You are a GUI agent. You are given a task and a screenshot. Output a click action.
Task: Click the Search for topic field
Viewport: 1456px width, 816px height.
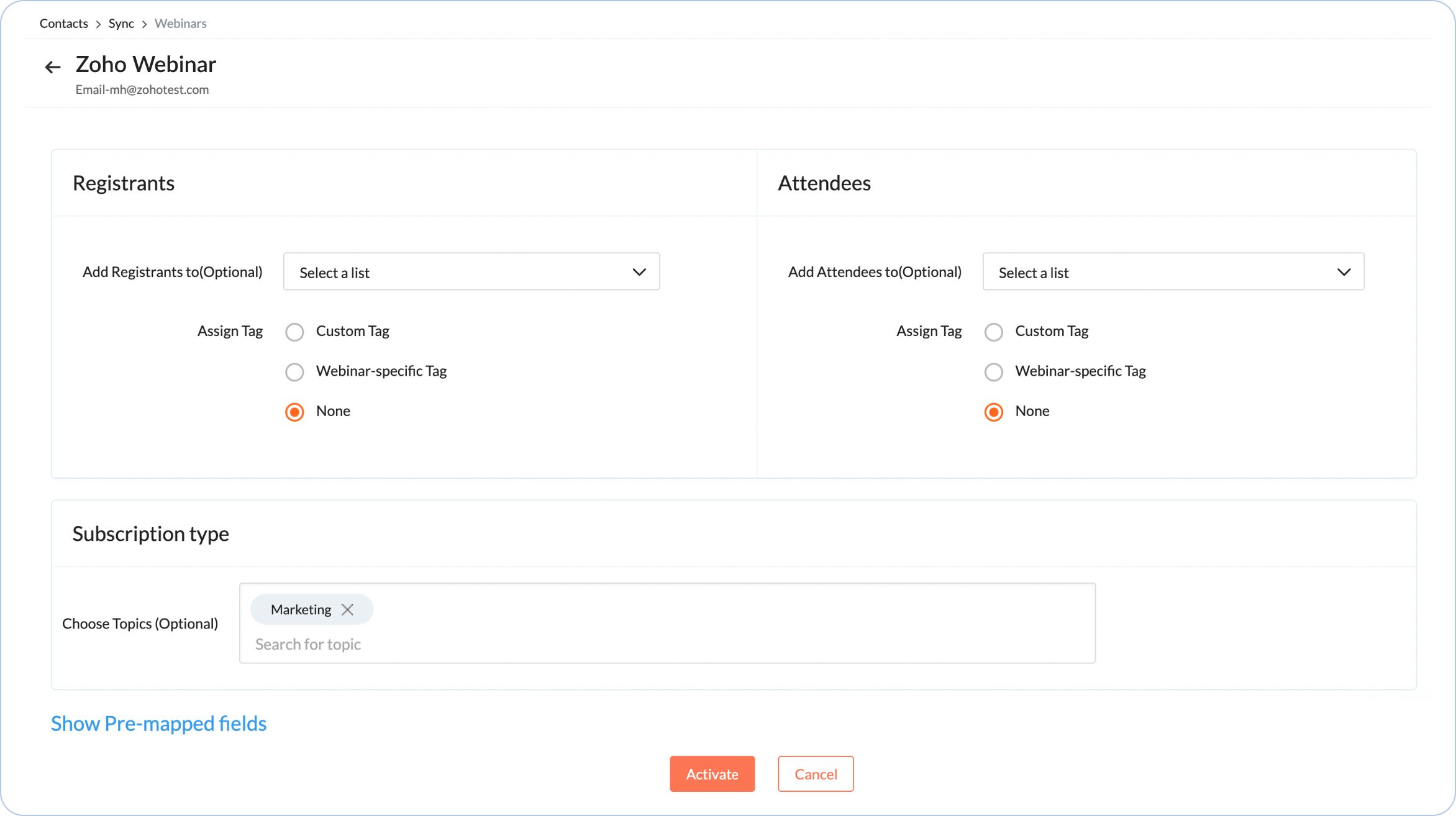pos(435,644)
